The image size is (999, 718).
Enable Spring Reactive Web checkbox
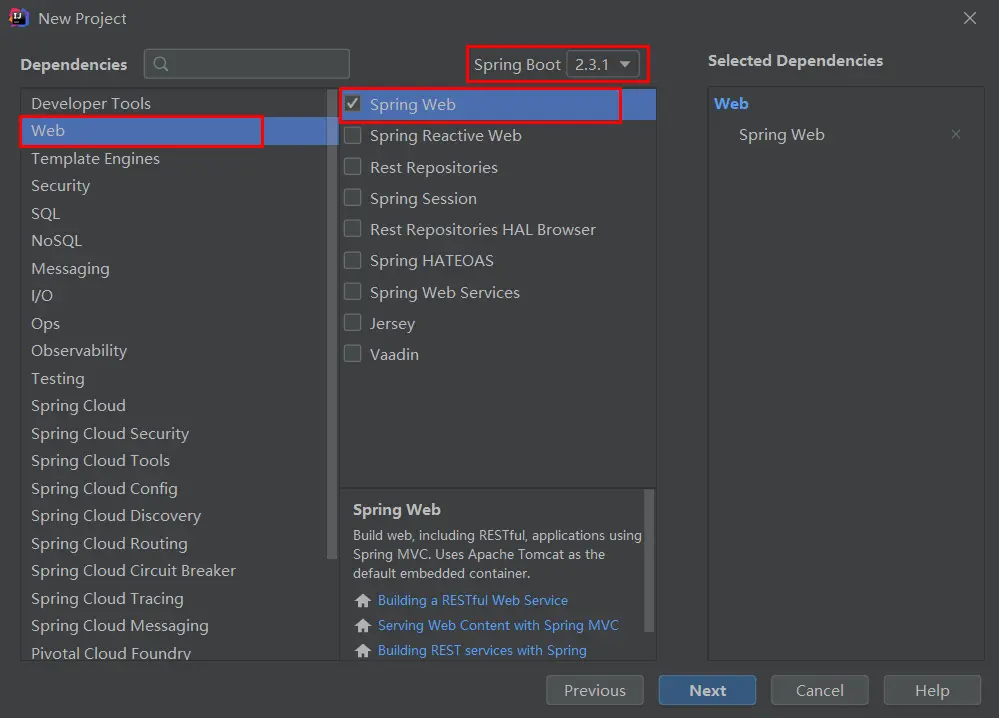click(352, 135)
